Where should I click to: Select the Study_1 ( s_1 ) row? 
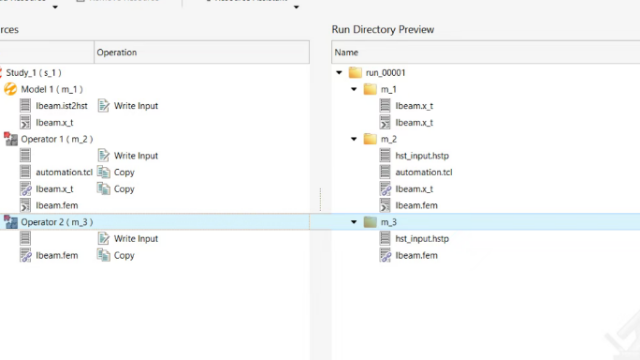click(155, 73)
